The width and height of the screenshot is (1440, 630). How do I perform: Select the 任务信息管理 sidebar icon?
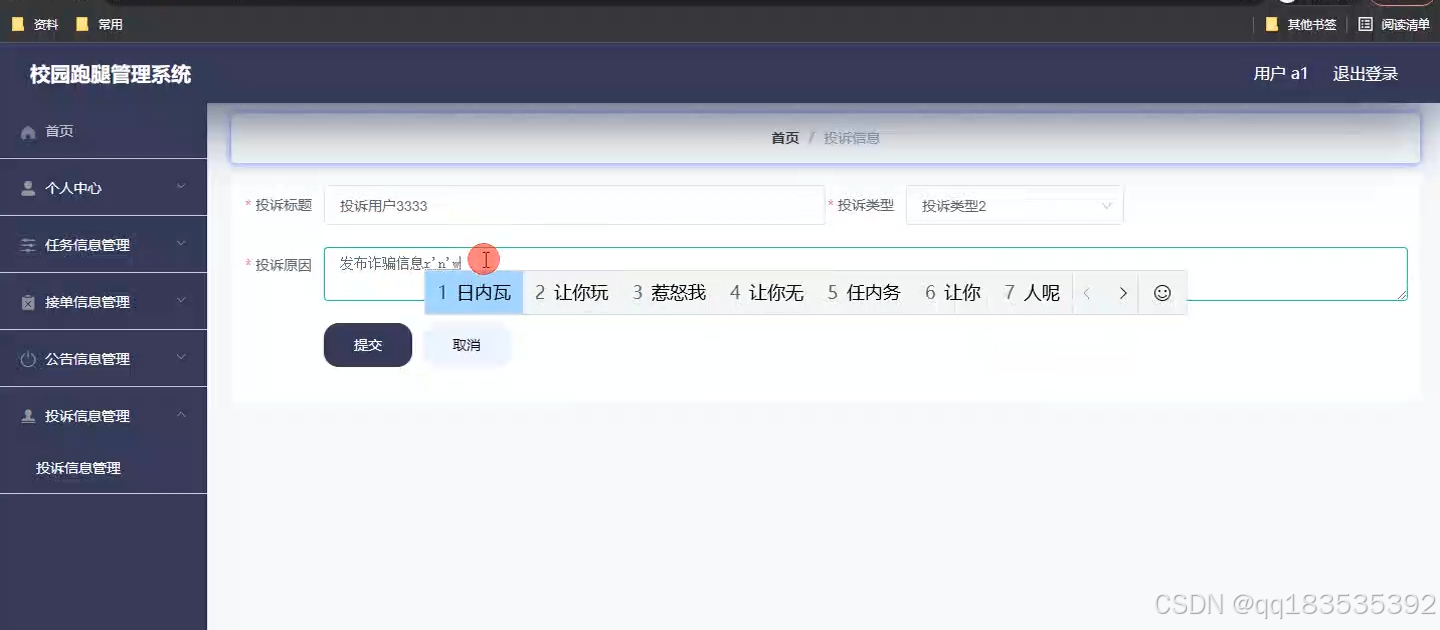(27, 244)
